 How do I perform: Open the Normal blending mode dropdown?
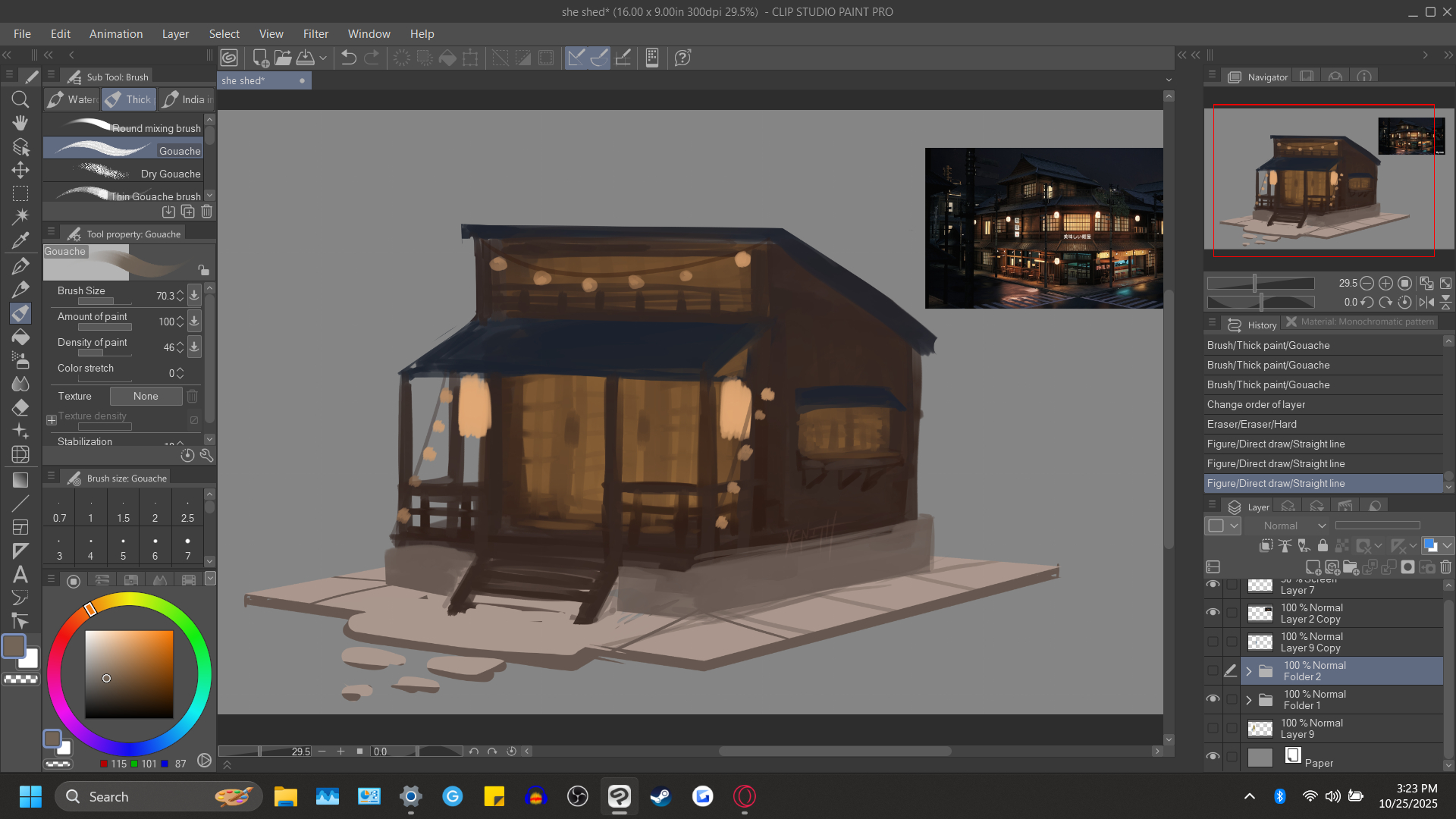[x=1294, y=526]
